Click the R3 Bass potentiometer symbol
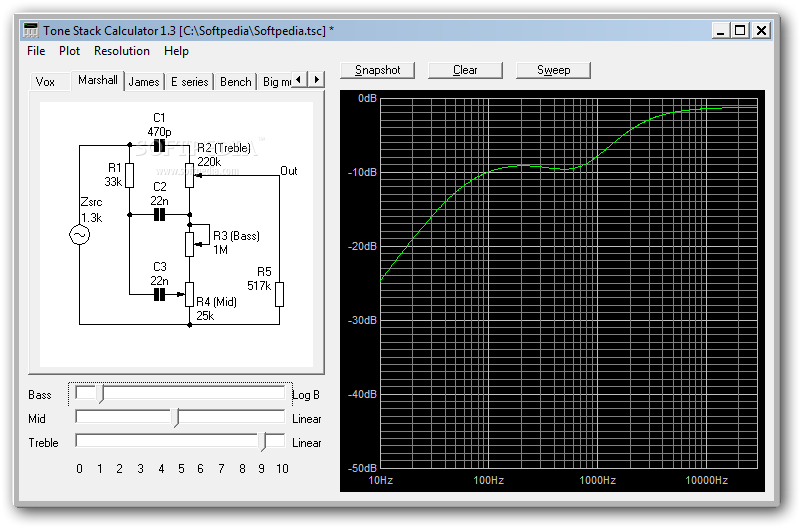801x528 pixels. pos(190,245)
